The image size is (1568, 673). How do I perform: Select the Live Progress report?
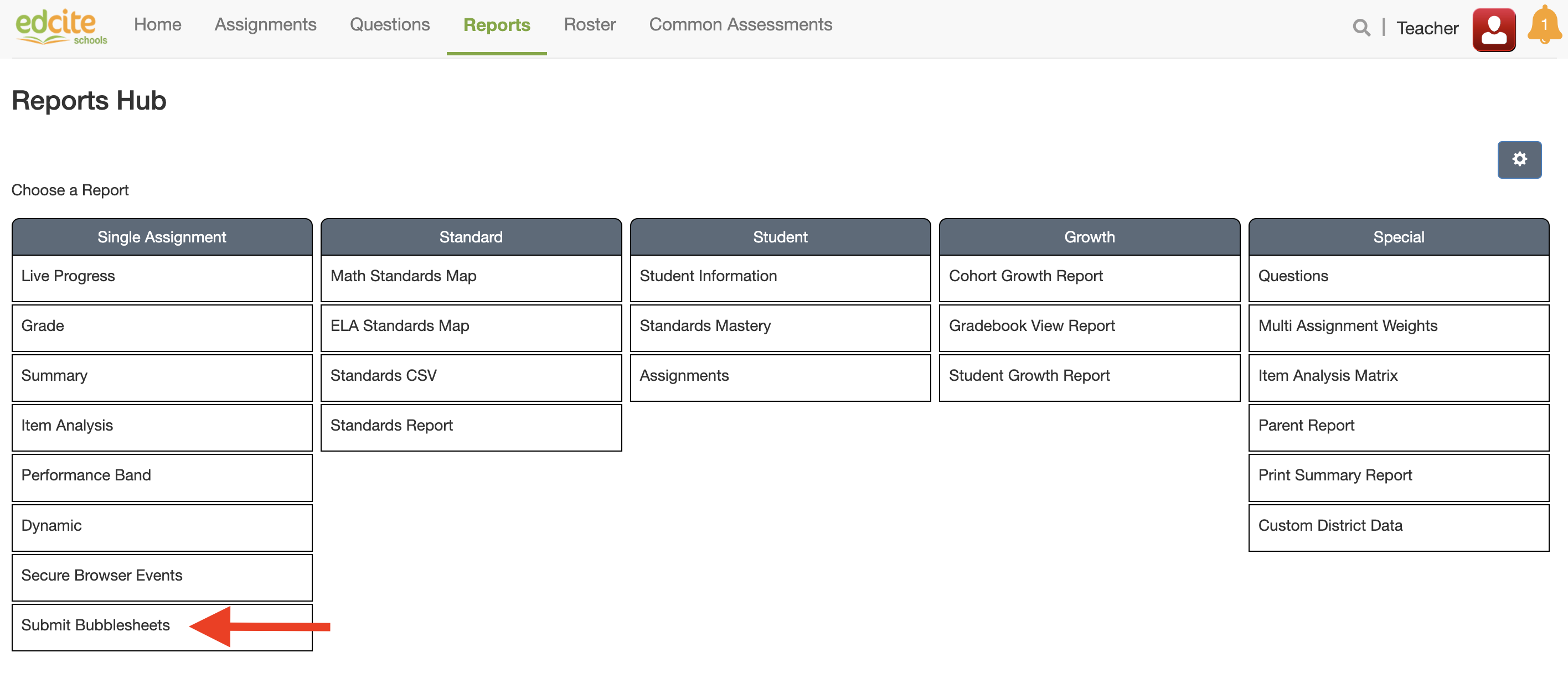pyautogui.click(x=68, y=276)
